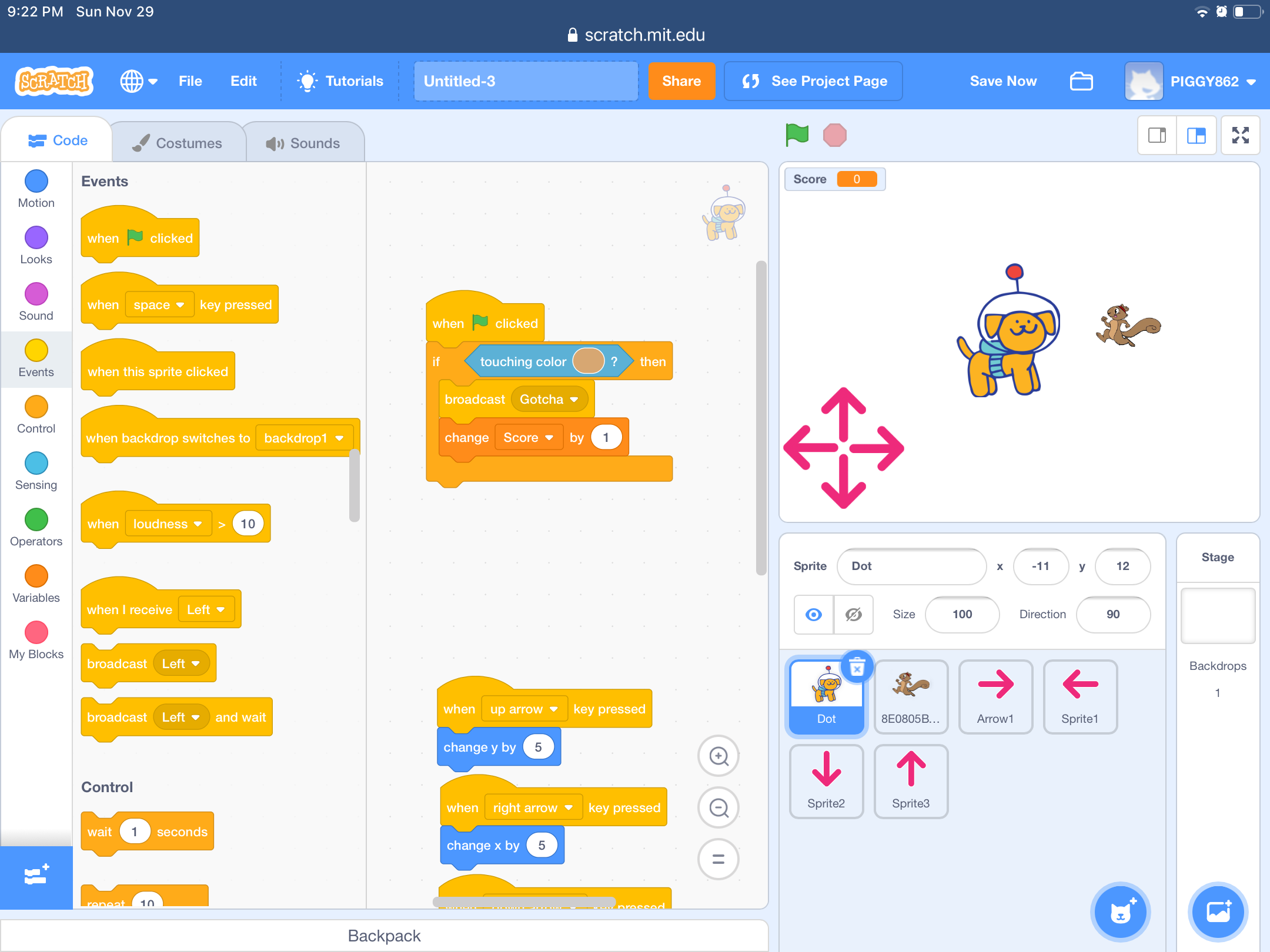The width and height of the screenshot is (1270, 952).
Task: Pick the touching color swatch
Action: tap(588, 361)
